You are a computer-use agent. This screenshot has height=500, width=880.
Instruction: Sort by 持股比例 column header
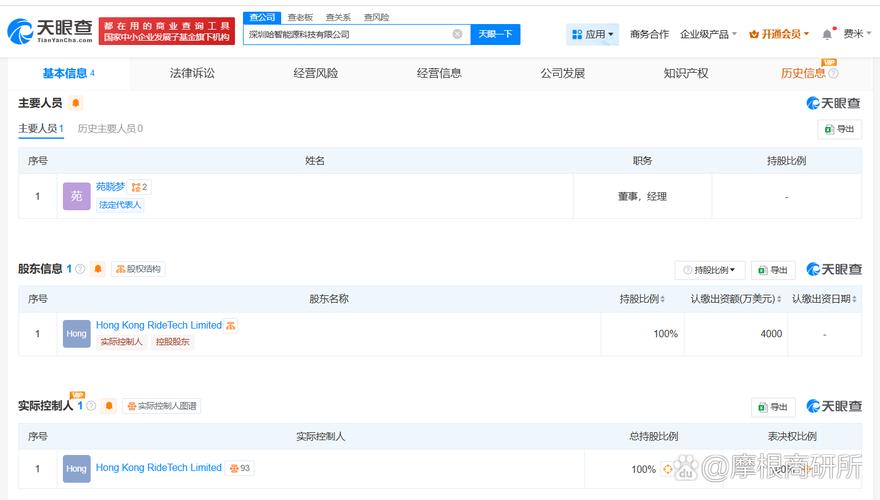[641, 299]
